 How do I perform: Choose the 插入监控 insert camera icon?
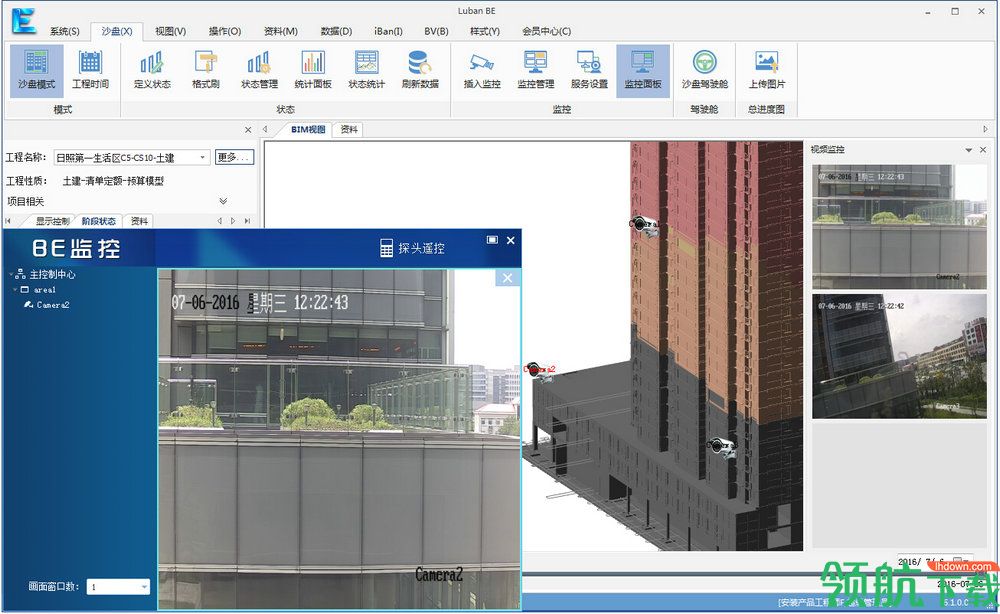pos(482,70)
